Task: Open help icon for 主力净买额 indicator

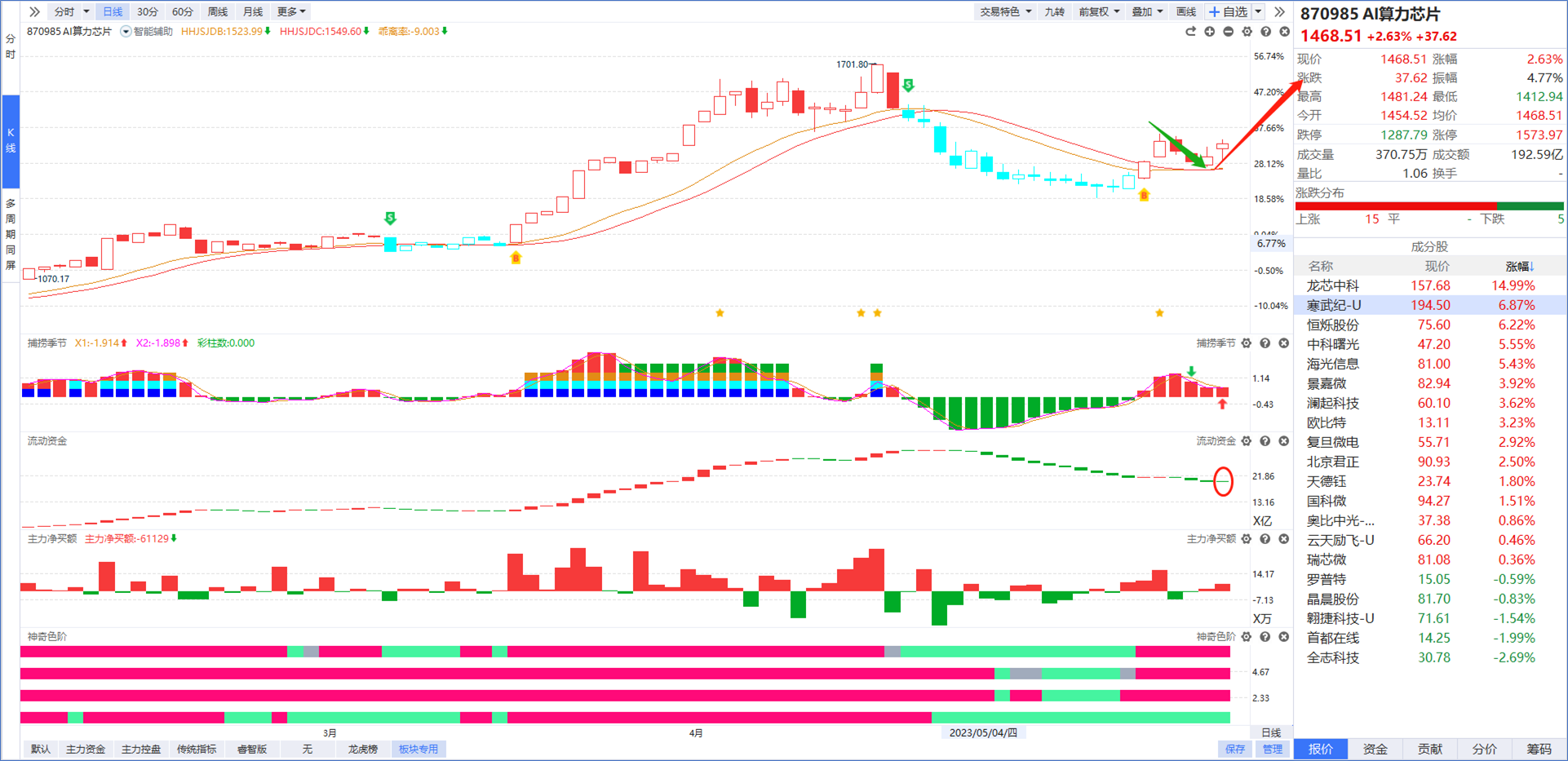Action: (x=1265, y=539)
